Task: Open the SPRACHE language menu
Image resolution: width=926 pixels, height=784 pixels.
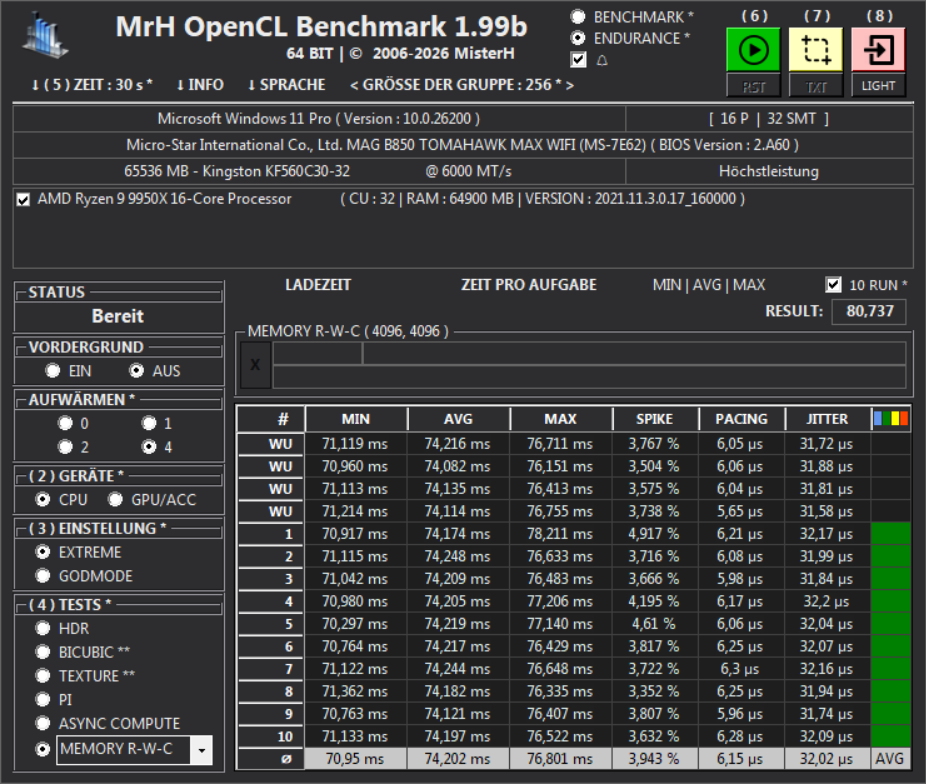Action: 286,84
